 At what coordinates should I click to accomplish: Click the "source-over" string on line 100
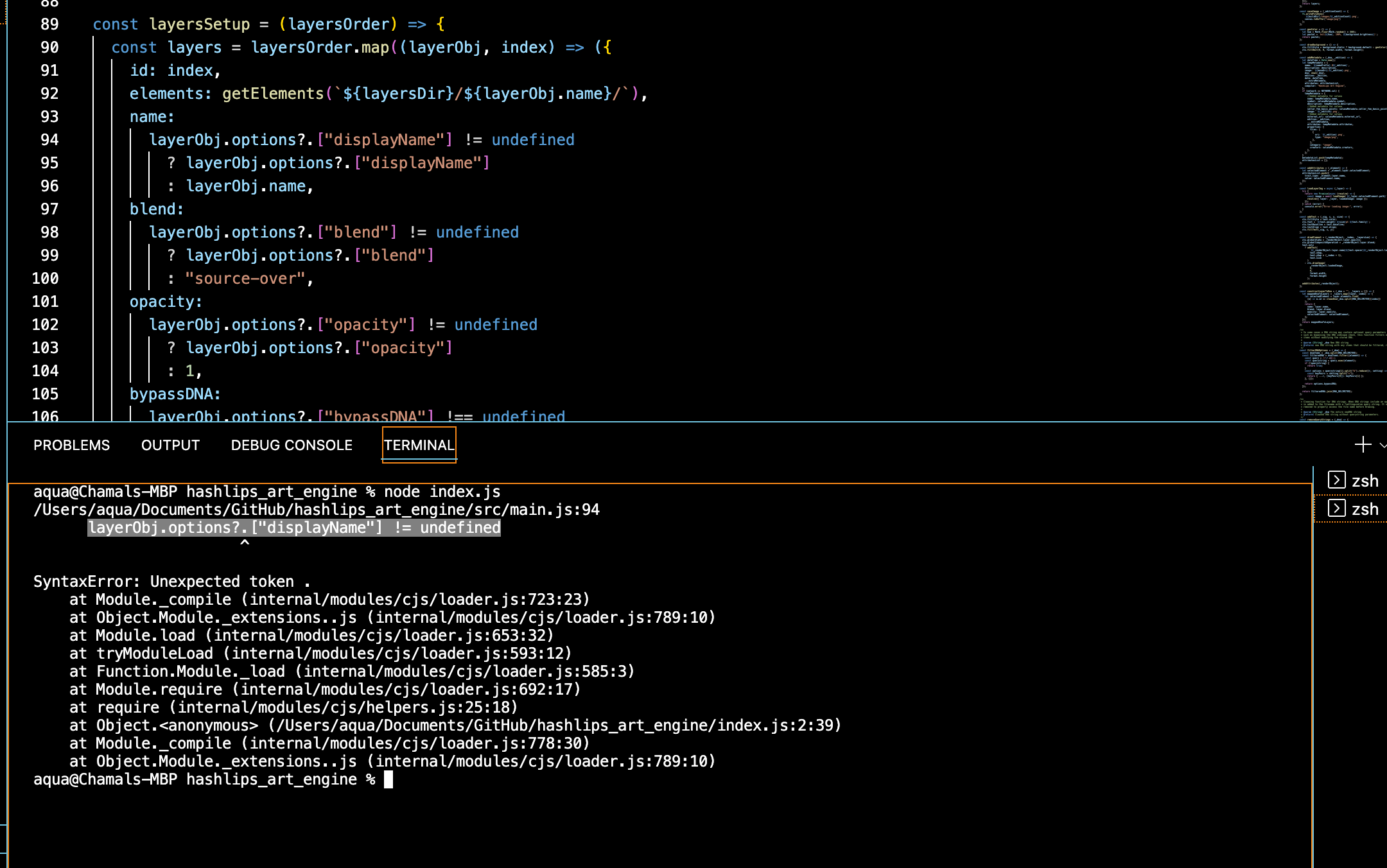245,279
